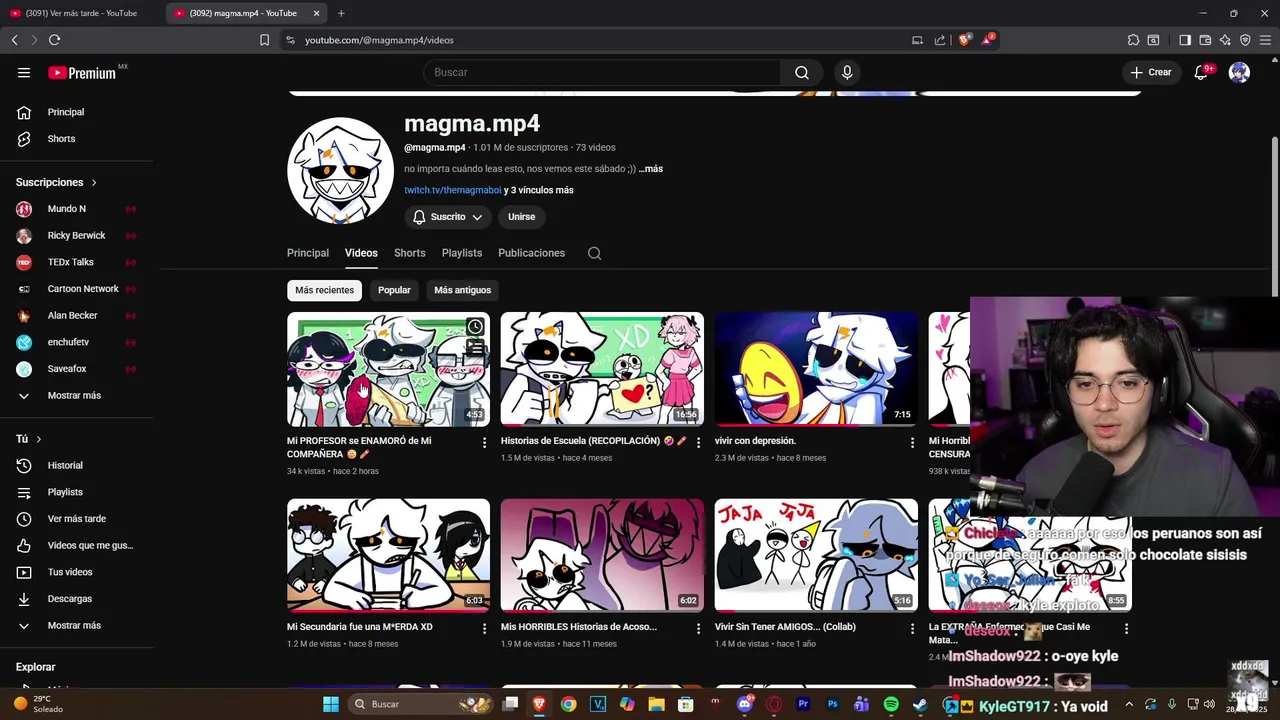Open the browser main menu icon
The image size is (1280, 720).
point(1266,40)
